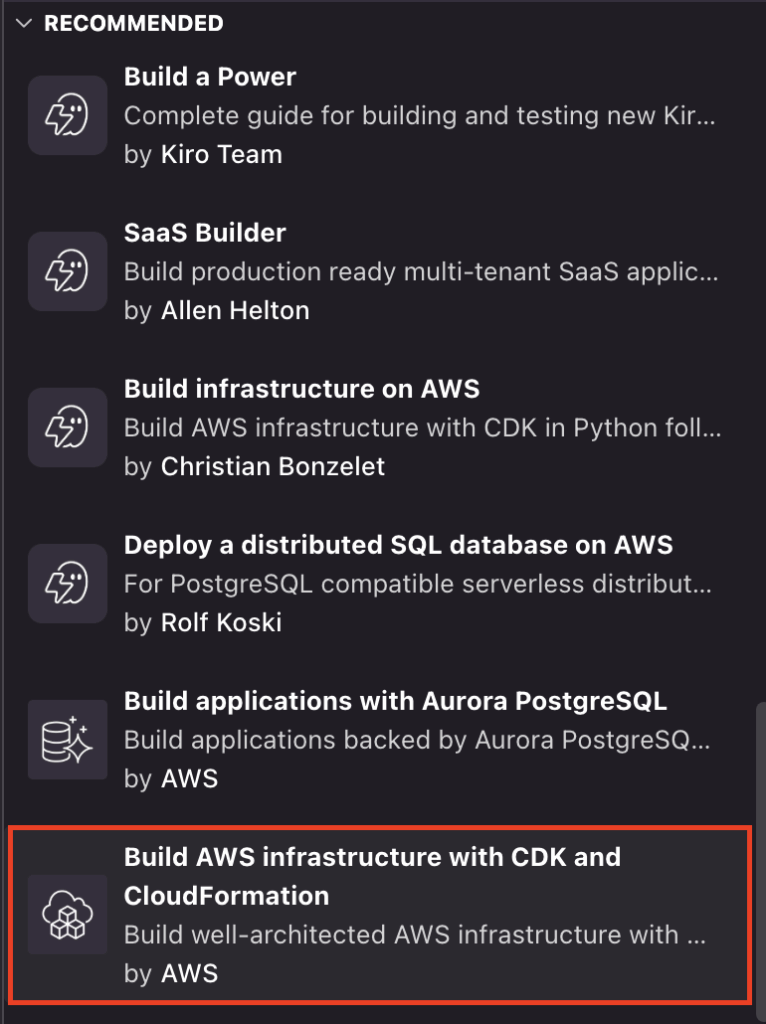Collapse the RECOMMENDED section chevron

(25, 23)
